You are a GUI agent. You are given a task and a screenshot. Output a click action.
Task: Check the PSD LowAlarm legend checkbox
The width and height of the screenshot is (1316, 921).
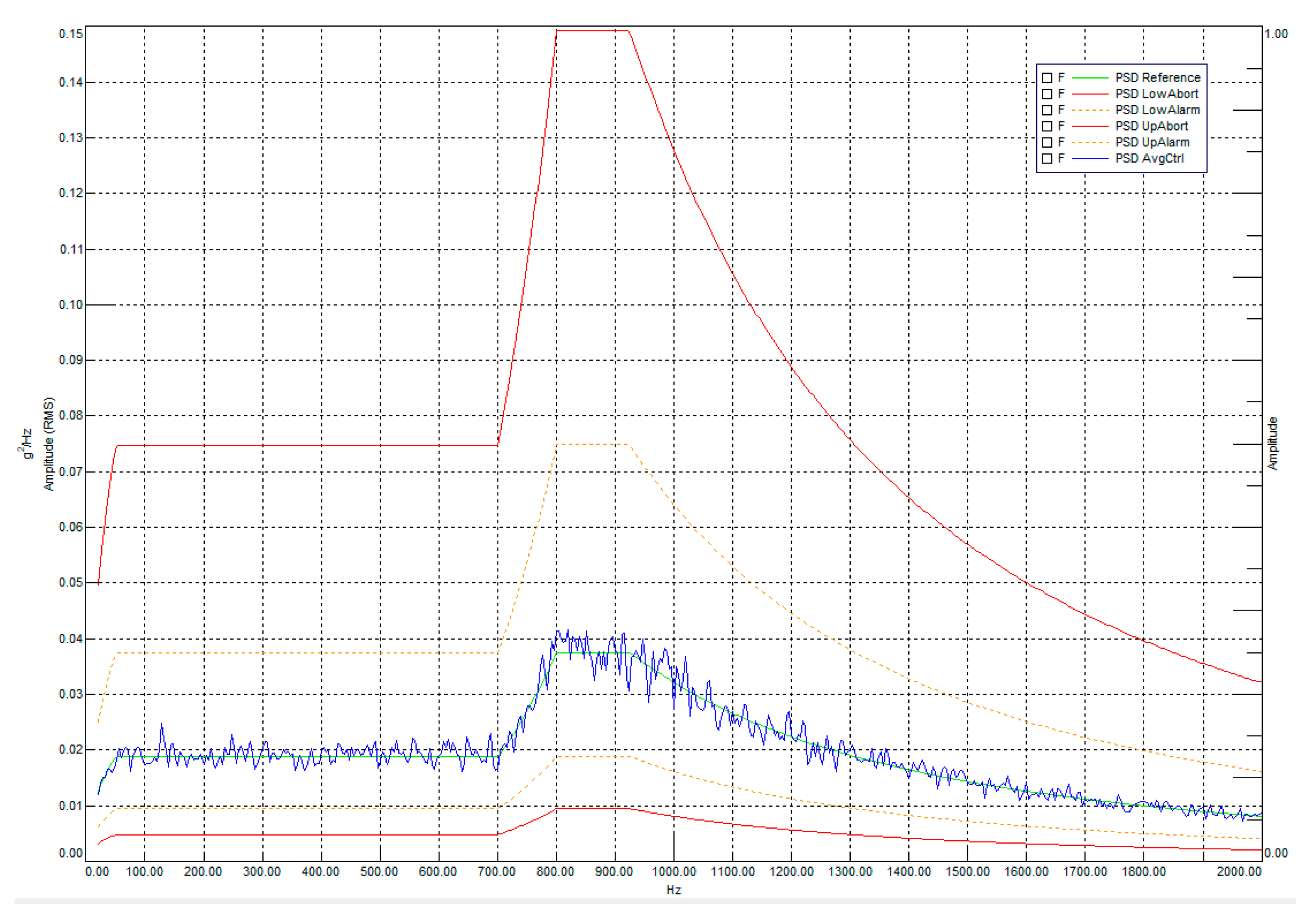tap(1046, 109)
